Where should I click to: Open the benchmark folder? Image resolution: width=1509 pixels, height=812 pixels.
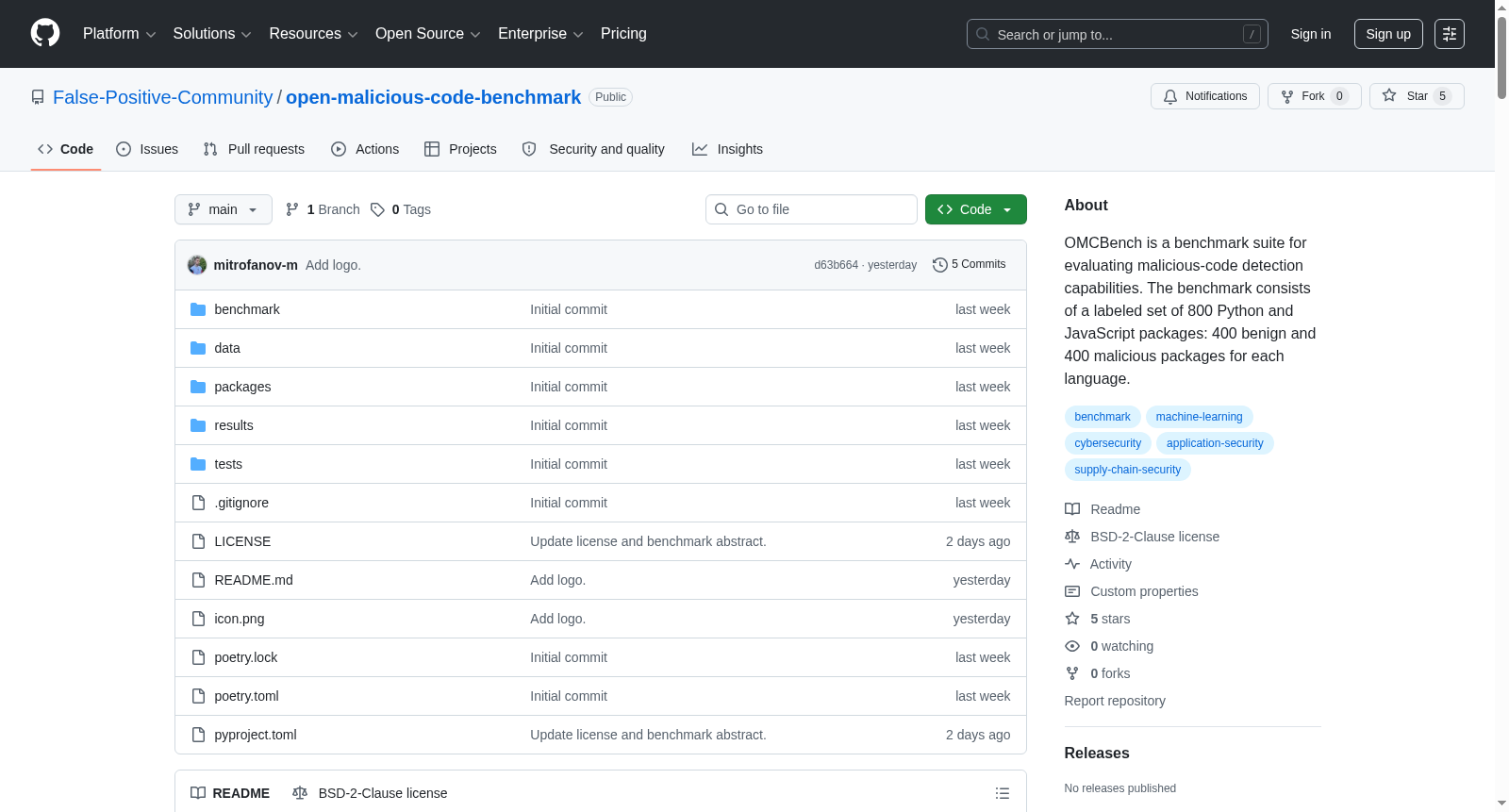click(x=247, y=309)
